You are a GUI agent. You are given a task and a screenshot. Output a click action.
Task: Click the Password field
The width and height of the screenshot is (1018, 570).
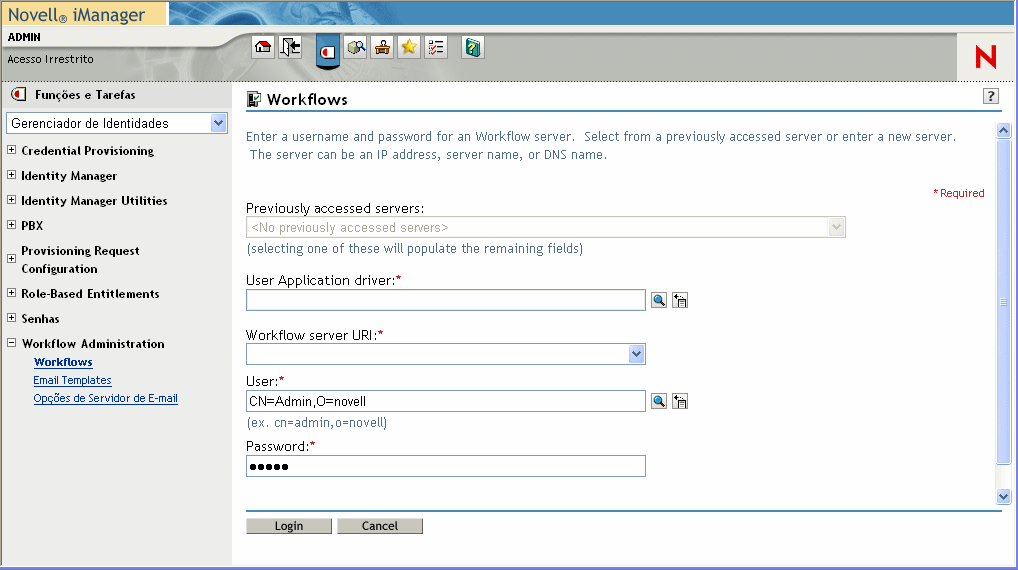click(x=445, y=466)
